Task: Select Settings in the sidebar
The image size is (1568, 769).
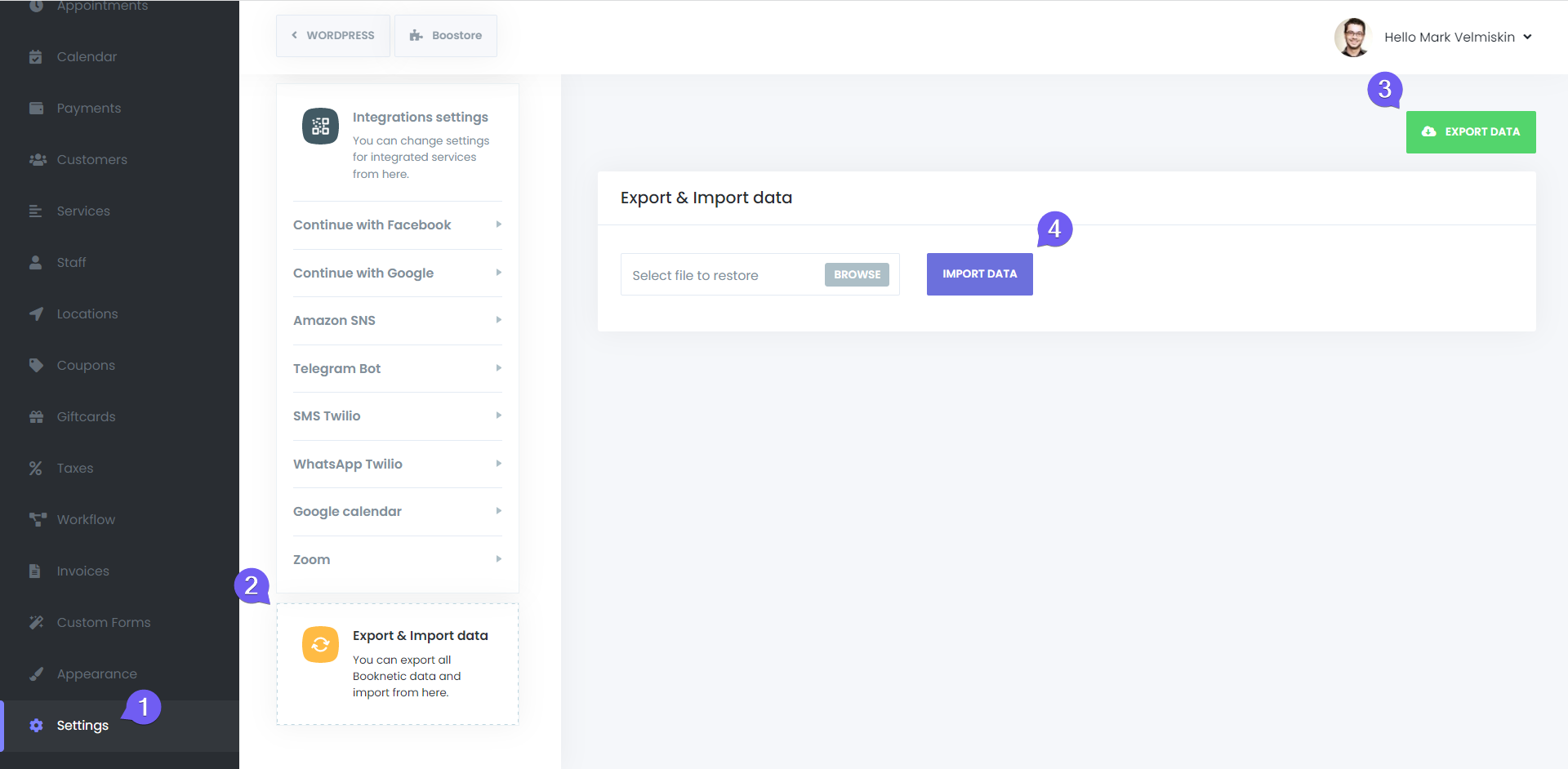Action: point(119,725)
